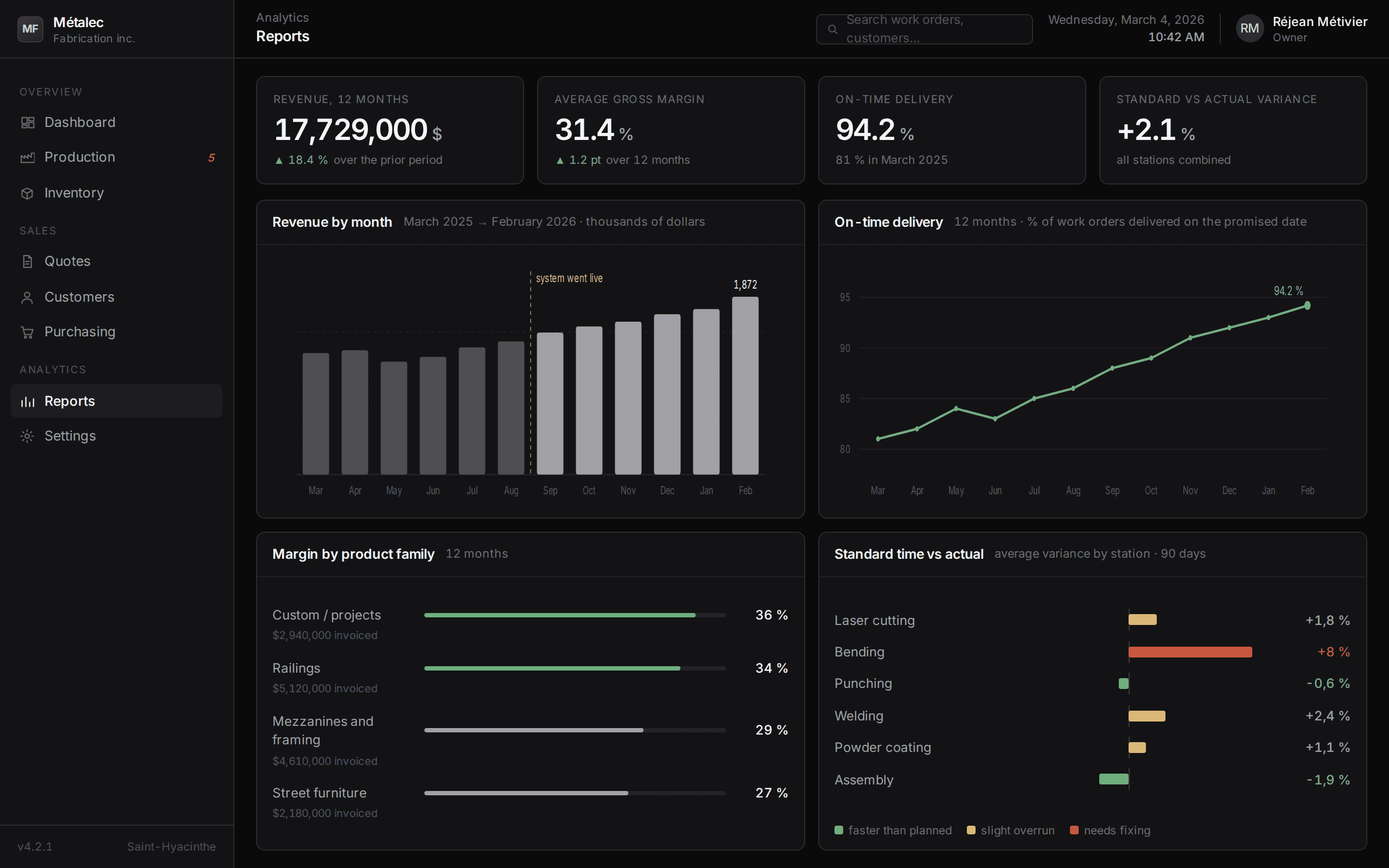Open the Dashboard page
This screenshot has height=868, width=1389.
[x=117, y=122]
